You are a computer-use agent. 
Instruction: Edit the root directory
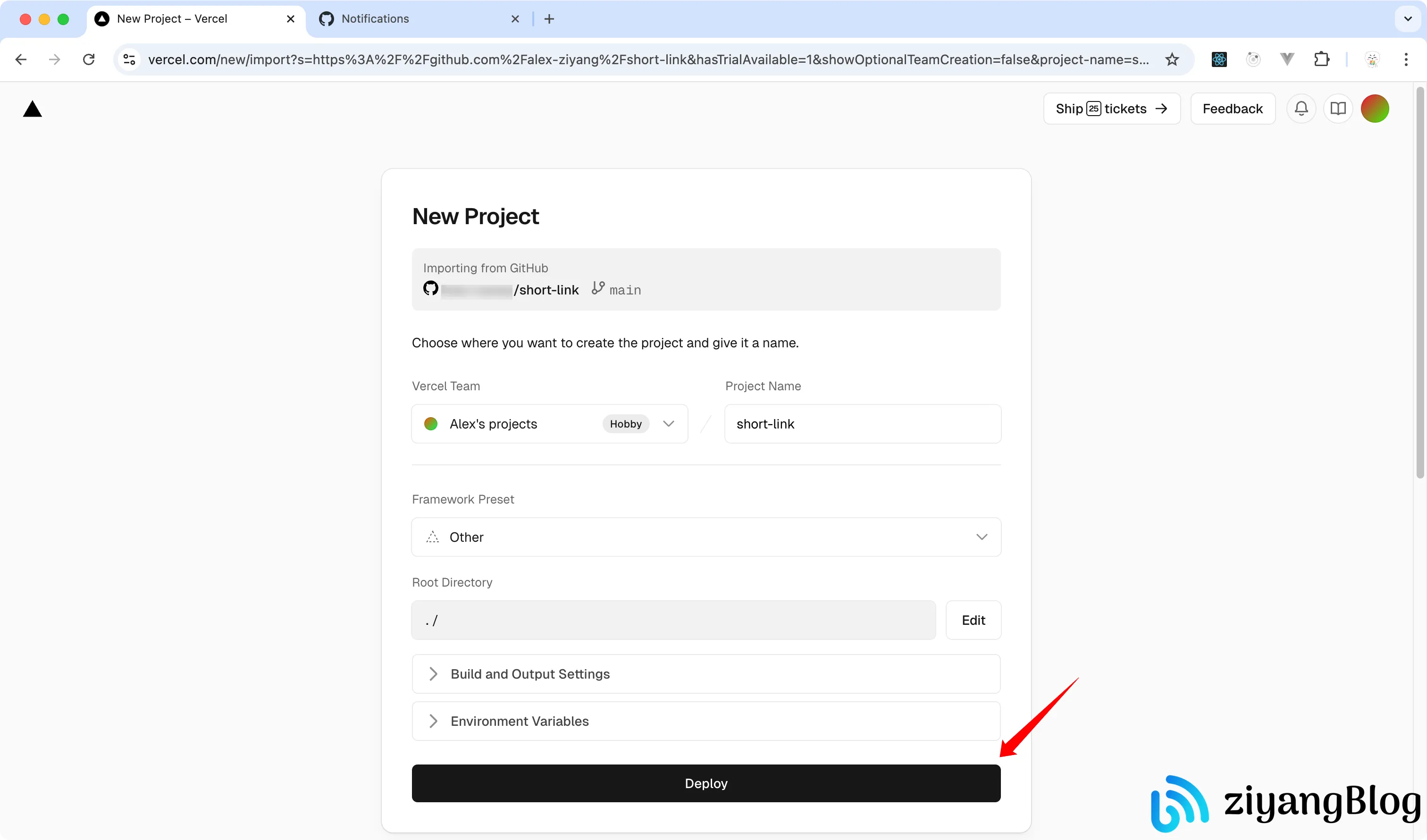974,620
